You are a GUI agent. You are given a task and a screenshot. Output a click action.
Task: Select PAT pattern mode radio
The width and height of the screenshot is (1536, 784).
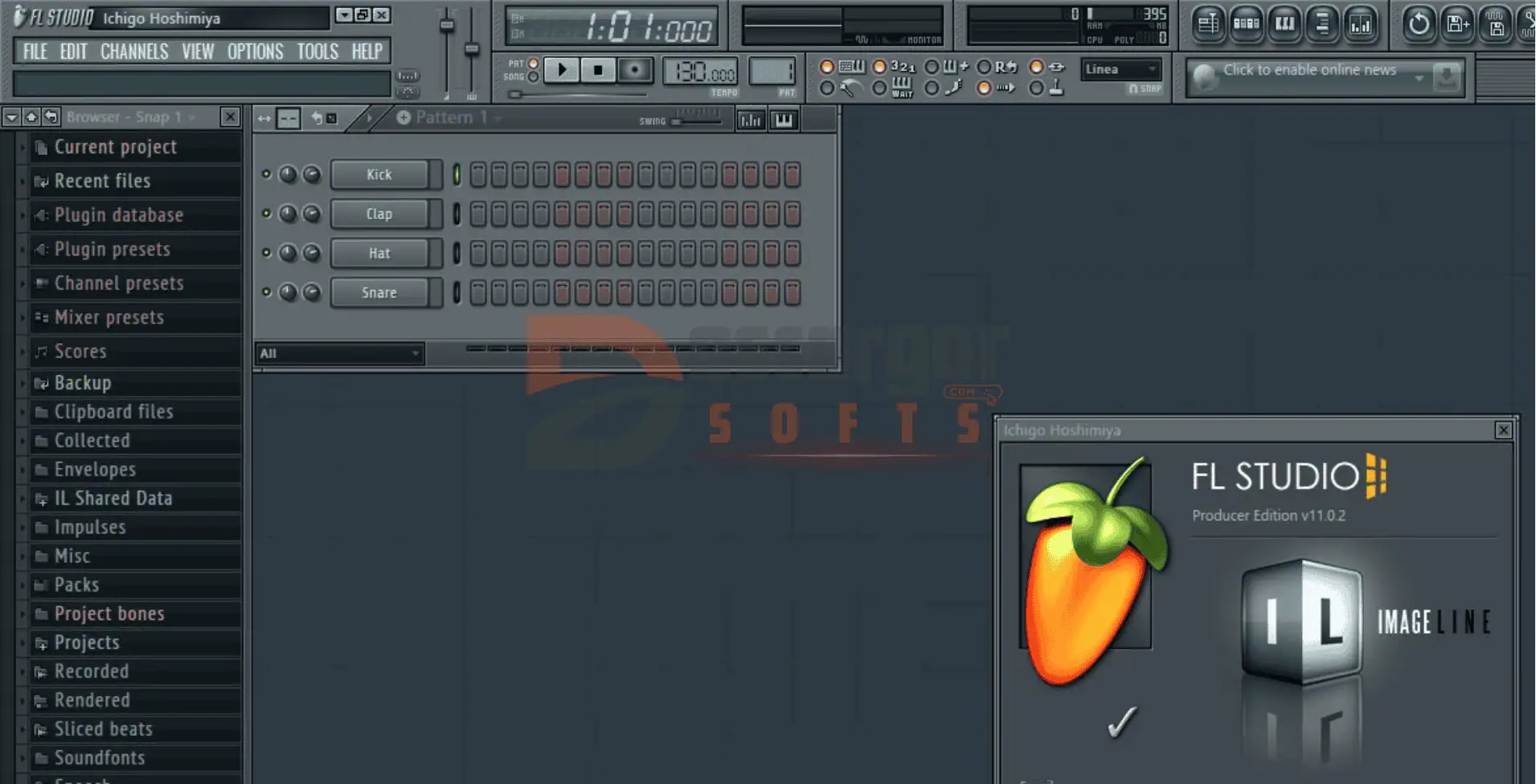[533, 63]
